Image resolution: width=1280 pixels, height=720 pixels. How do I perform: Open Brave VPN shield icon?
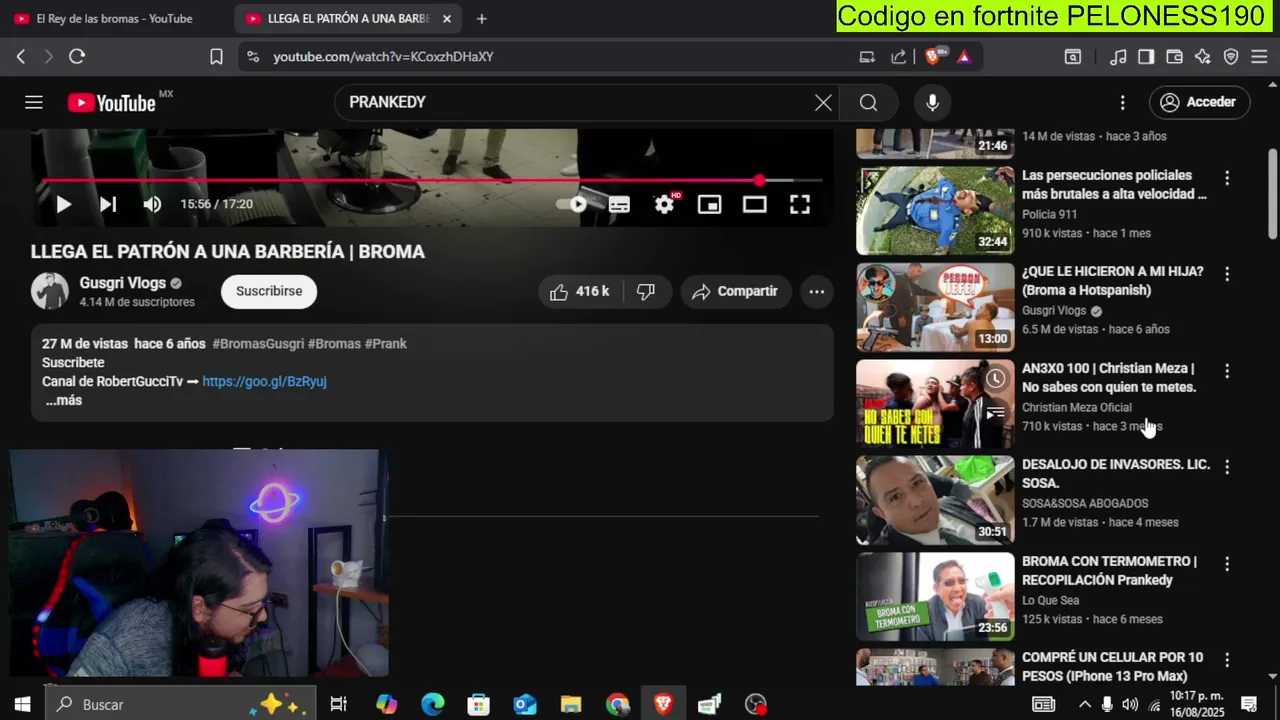[x=1231, y=57]
